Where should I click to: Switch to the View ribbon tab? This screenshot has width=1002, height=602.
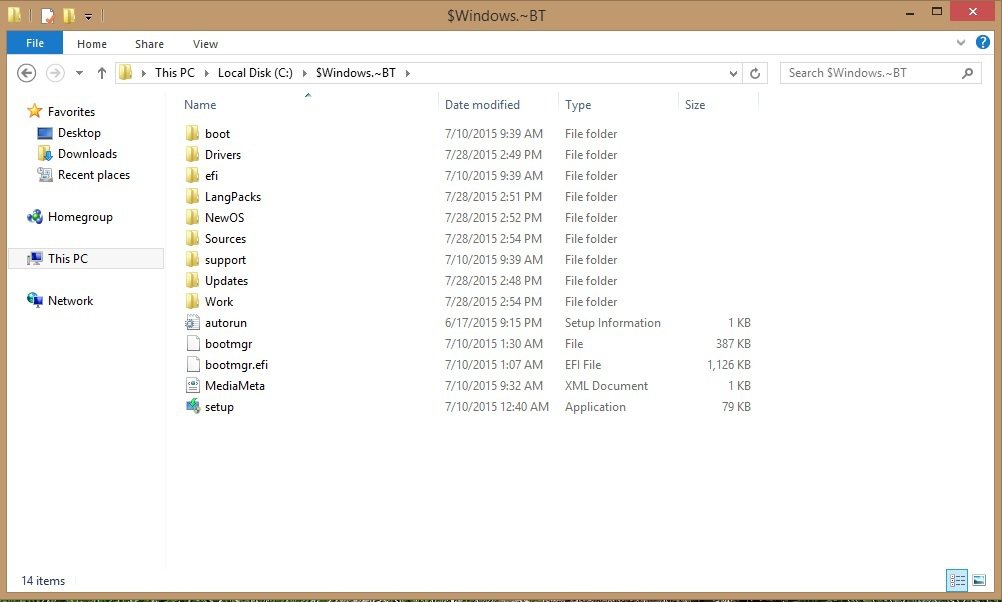click(205, 44)
